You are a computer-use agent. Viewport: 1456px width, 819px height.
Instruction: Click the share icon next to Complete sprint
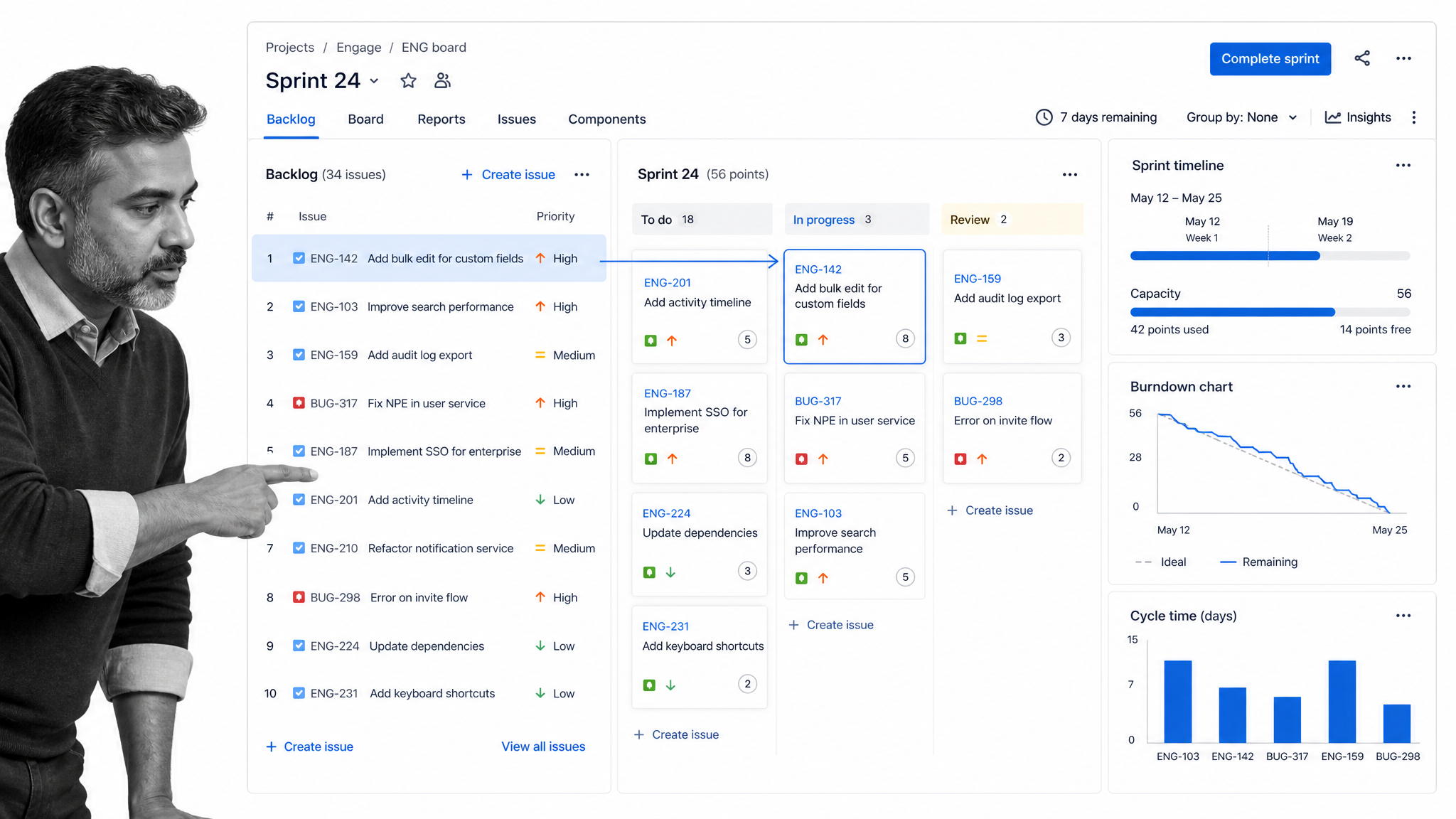pyautogui.click(x=1362, y=58)
